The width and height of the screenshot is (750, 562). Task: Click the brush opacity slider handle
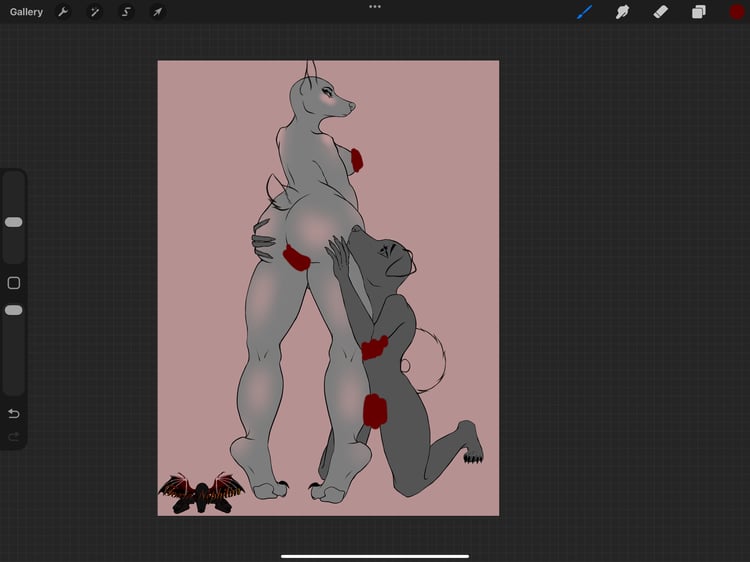pyautogui.click(x=13, y=310)
